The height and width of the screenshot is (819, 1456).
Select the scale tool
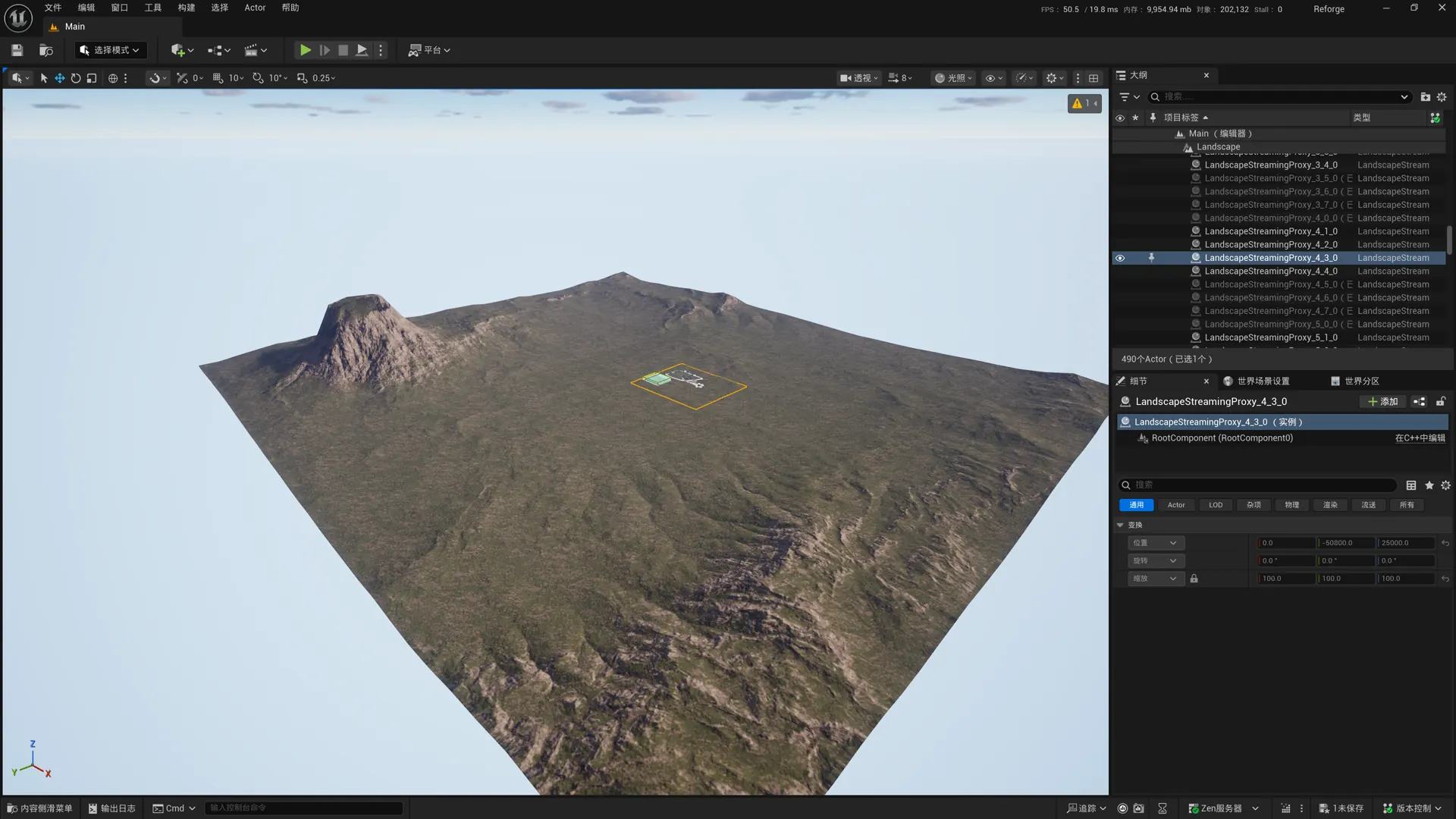tap(91, 78)
